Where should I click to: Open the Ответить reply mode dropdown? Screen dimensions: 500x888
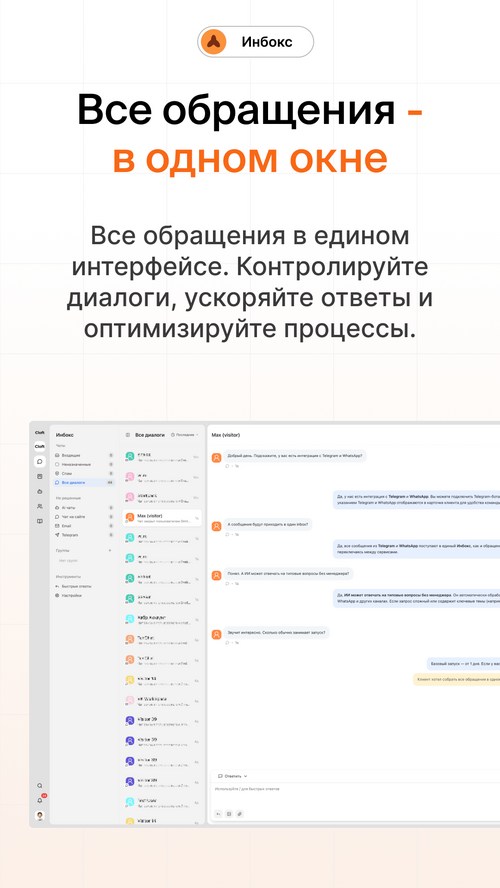coord(233,776)
